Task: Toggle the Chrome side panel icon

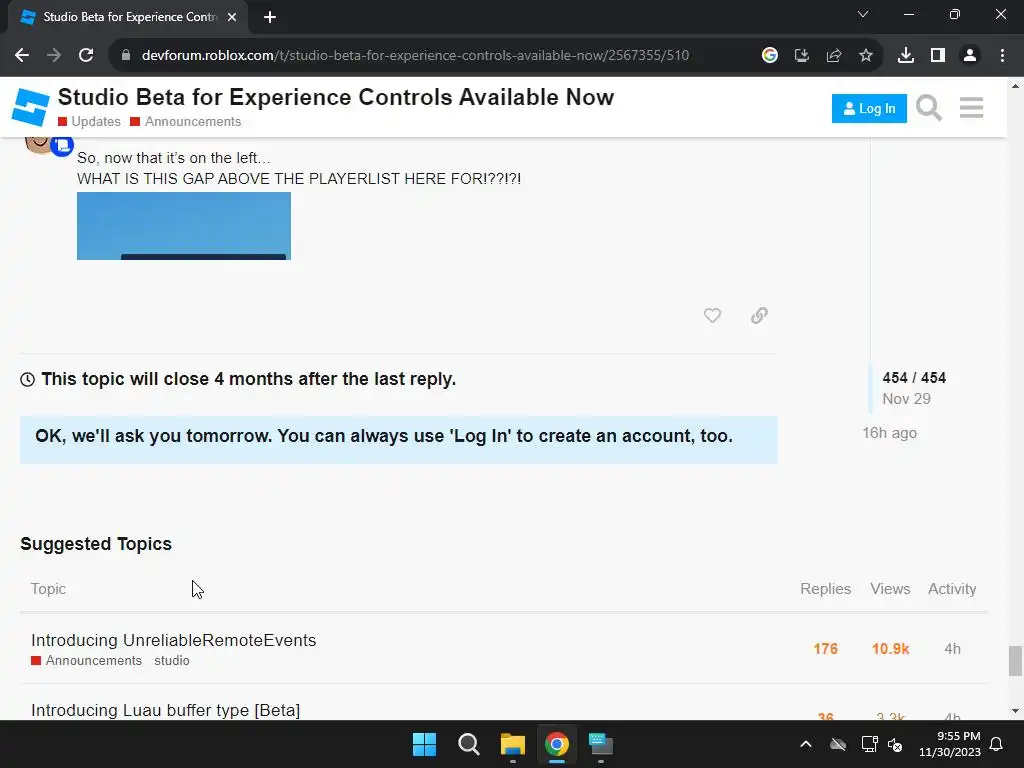Action: click(938, 55)
